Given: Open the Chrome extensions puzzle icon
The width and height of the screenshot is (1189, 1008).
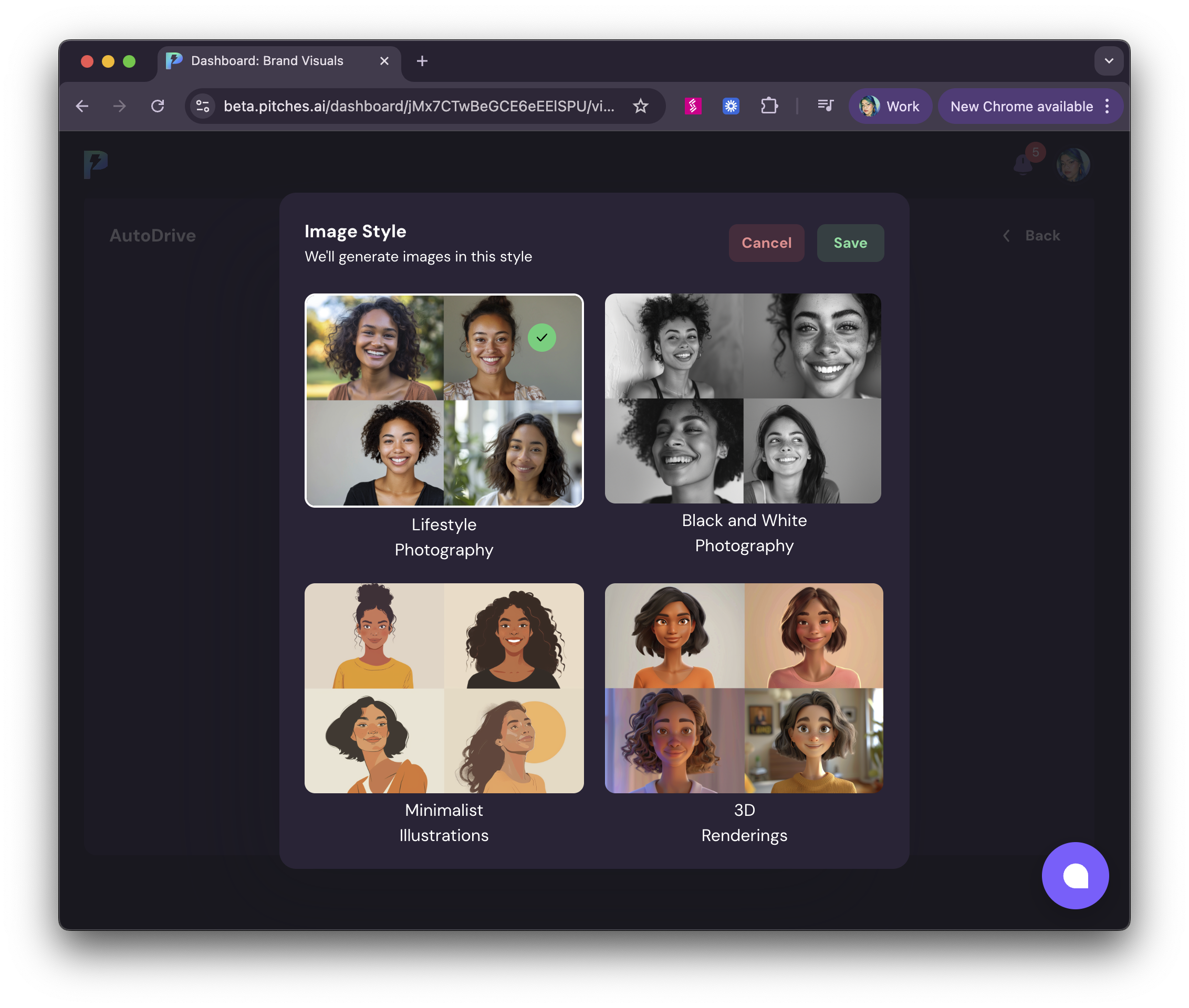Looking at the screenshot, I should [x=769, y=106].
